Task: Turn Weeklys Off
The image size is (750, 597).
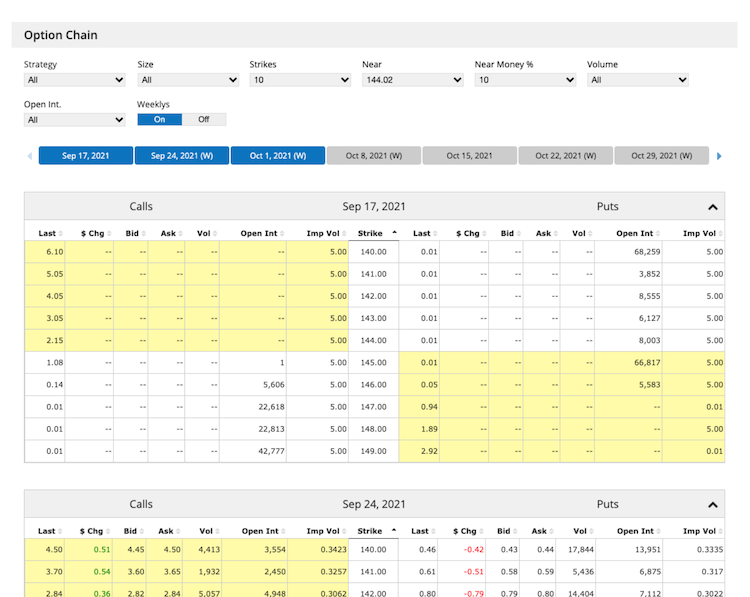Action: tap(204, 119)
